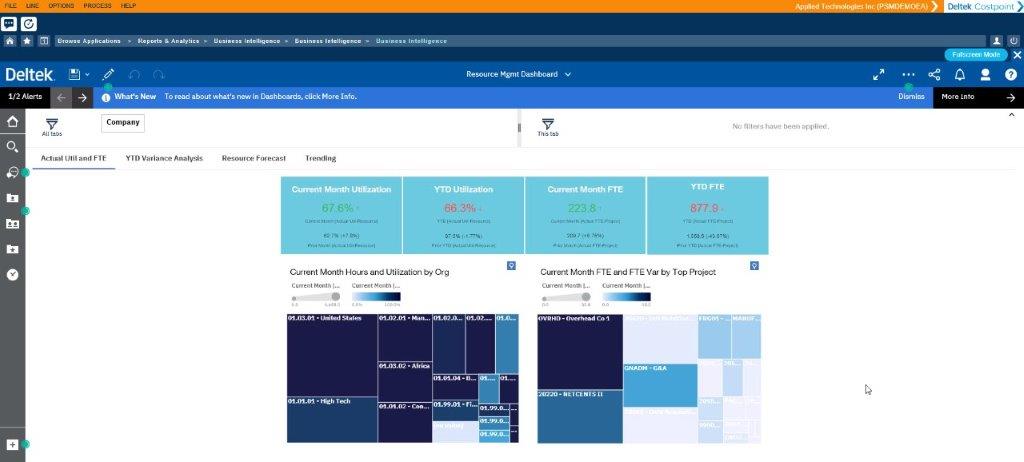Expand the Resource Mgmt Dashboard dropdown
Viewport: 1024px width, 462px height.
coord(568,75)
